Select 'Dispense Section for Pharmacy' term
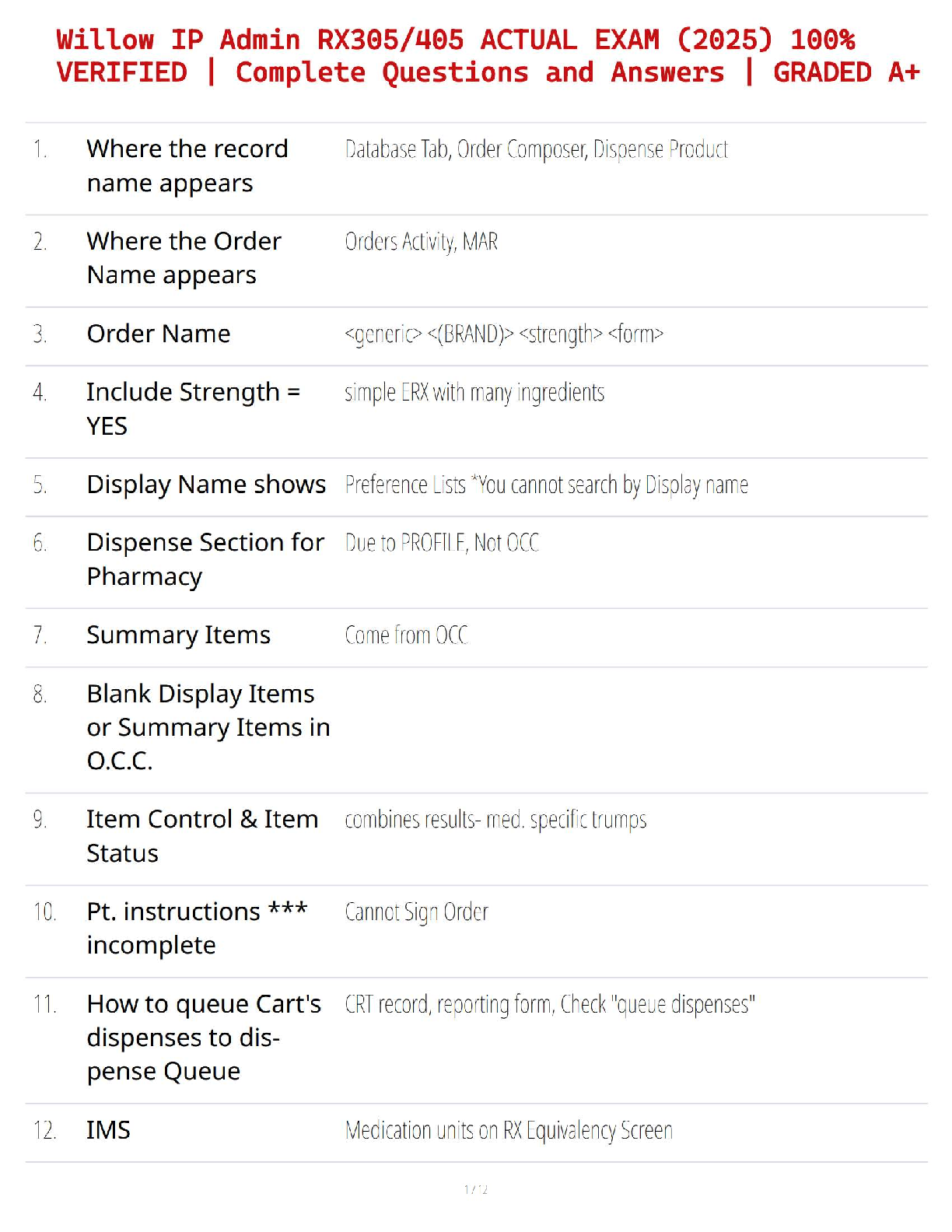 tap(205, 559)
